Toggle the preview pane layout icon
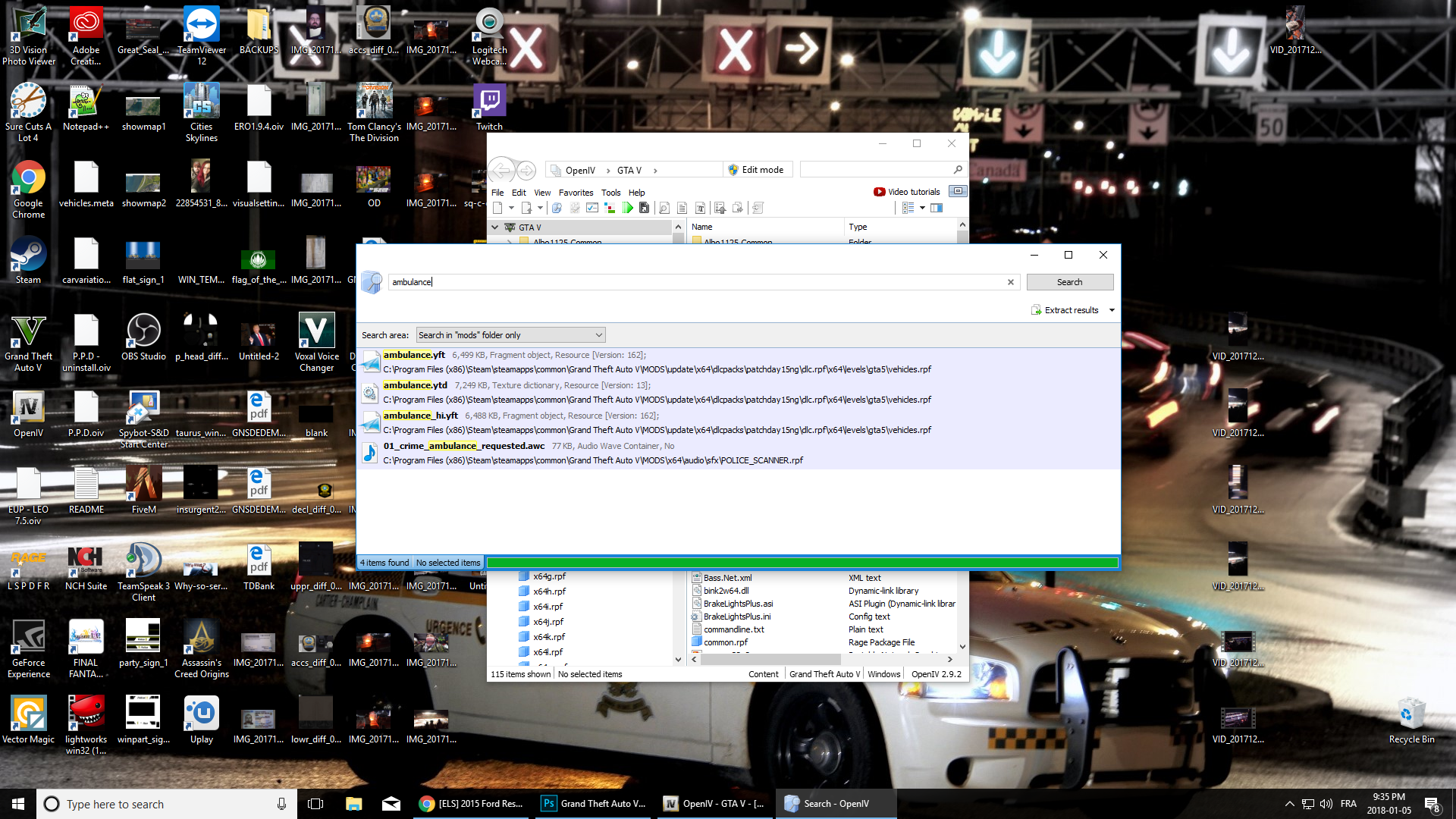This screenshot has height=819, width=1456. tap(937, 208)
